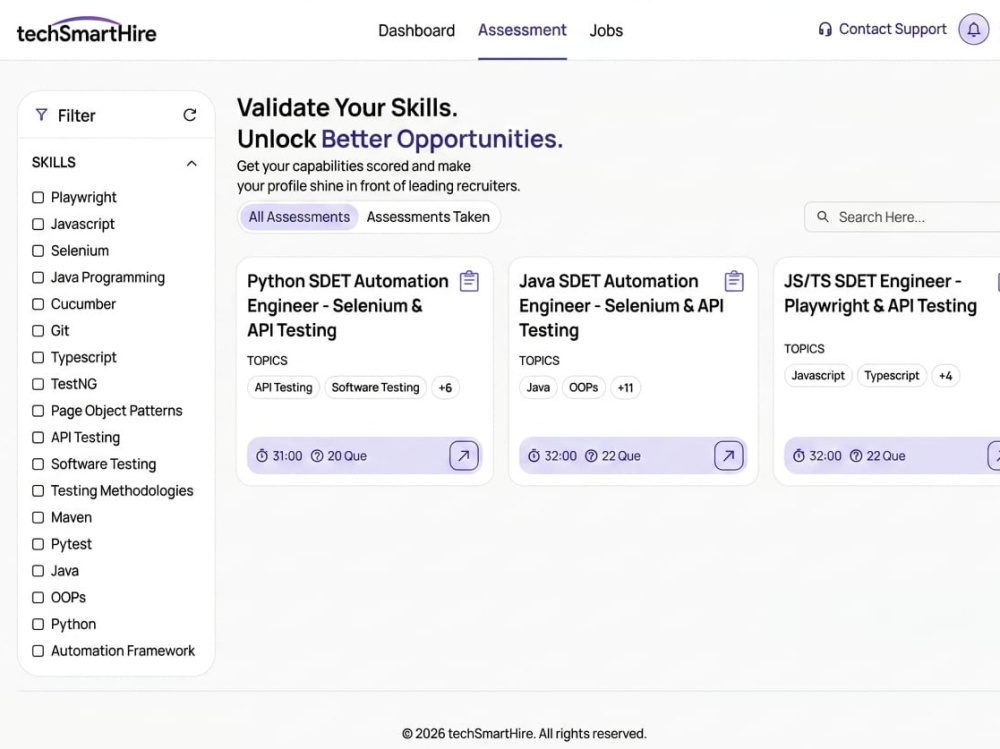Check the Playwright skill checkbox
Viewport: 1000px width, 749px height.
38,197
